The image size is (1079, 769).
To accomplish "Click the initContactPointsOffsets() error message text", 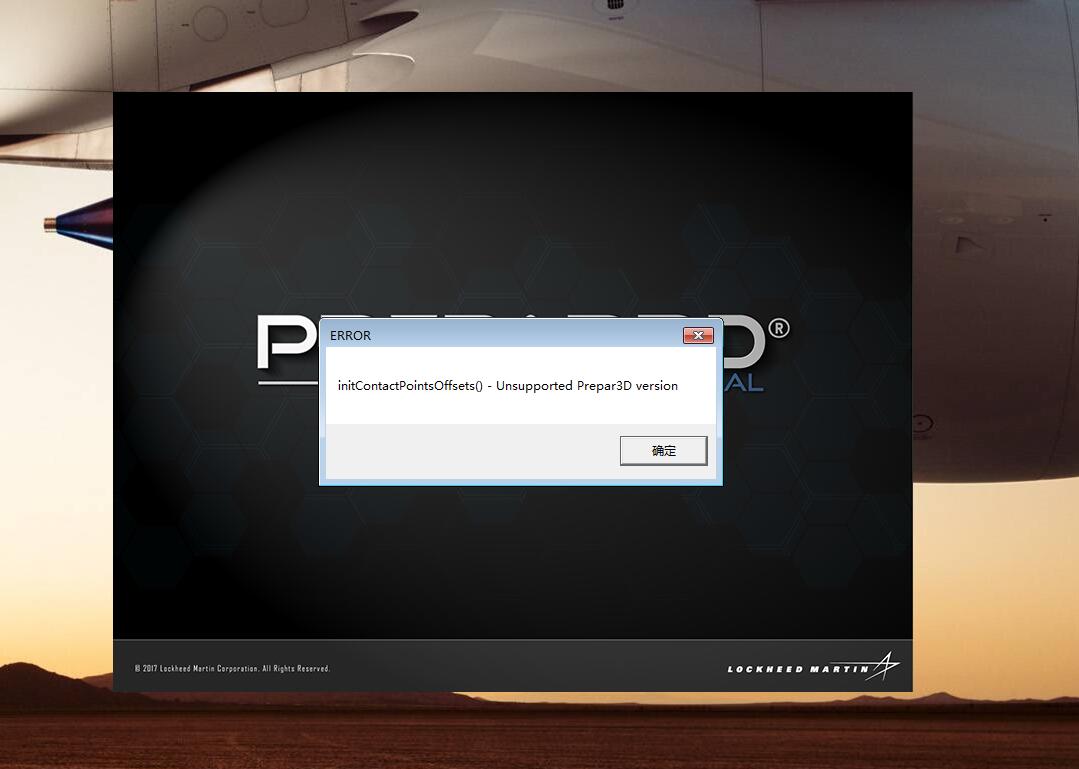I will (x=507, y=386).
